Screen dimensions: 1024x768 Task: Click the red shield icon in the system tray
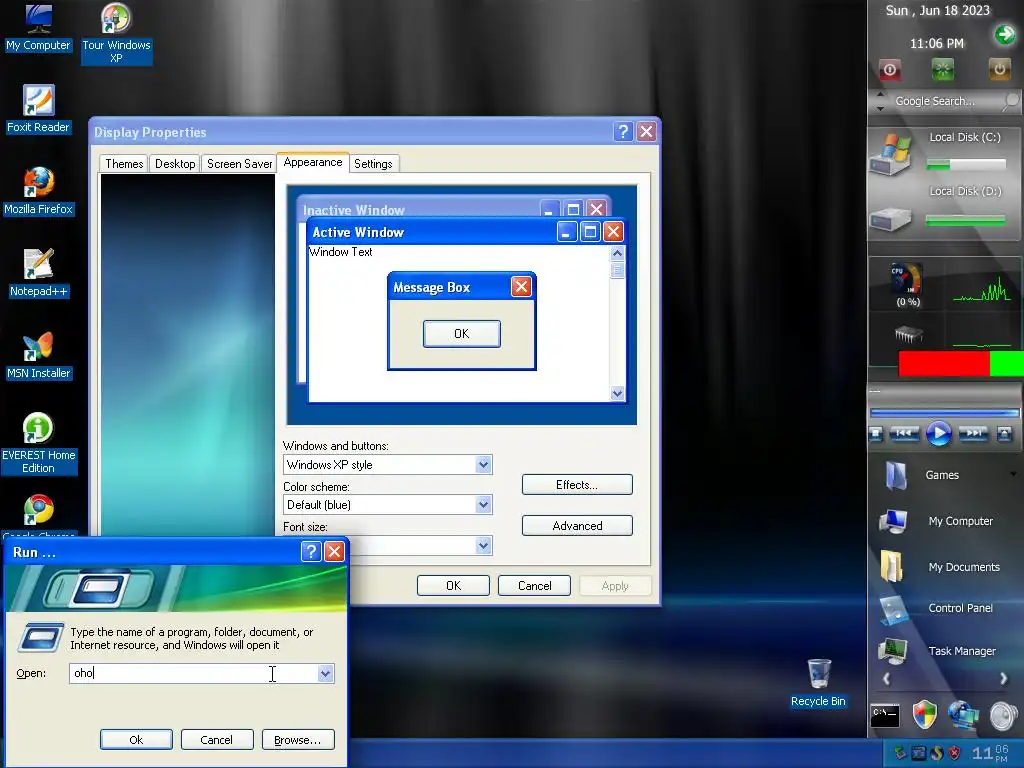954,753
